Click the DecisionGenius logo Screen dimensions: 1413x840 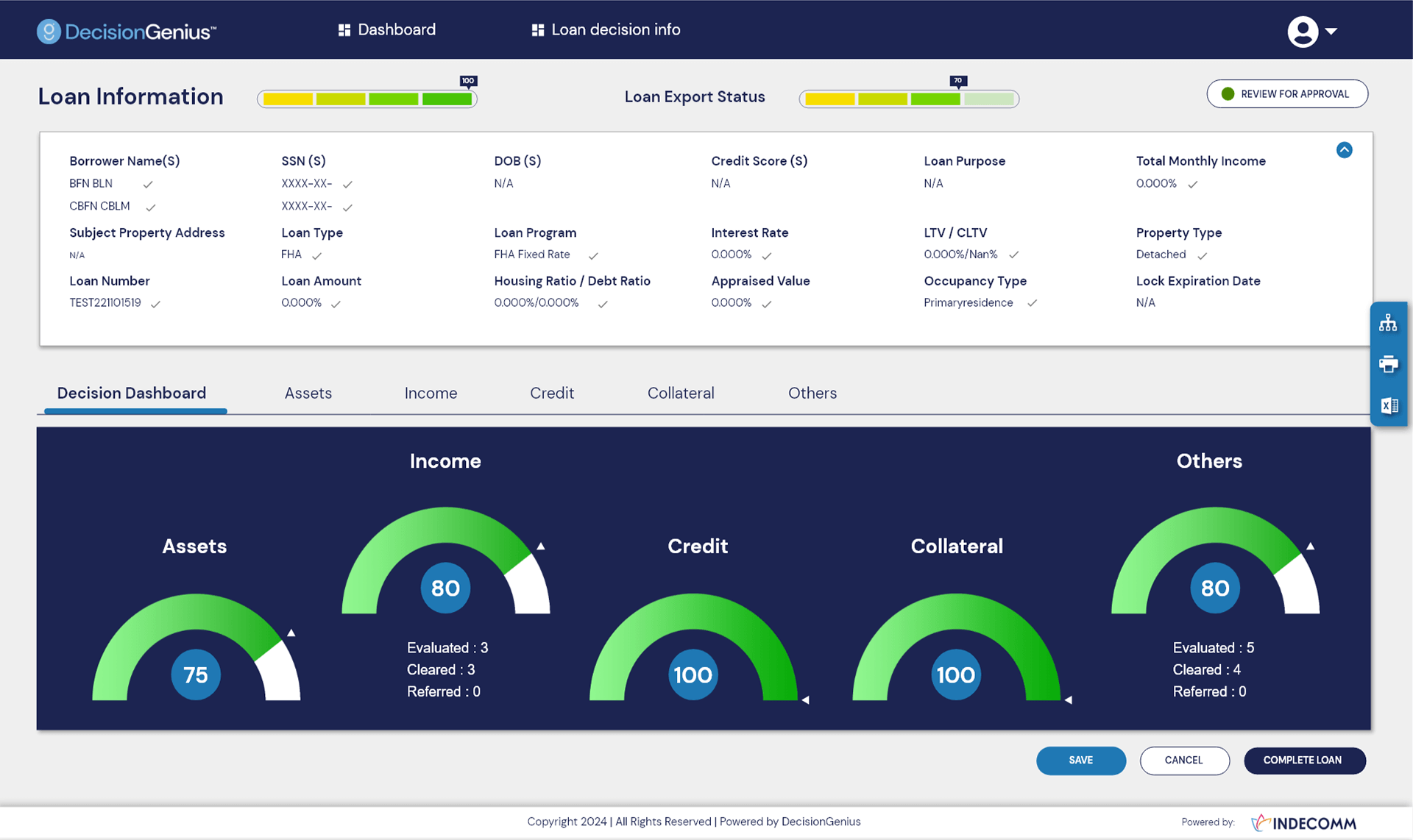tap(125, 31)
